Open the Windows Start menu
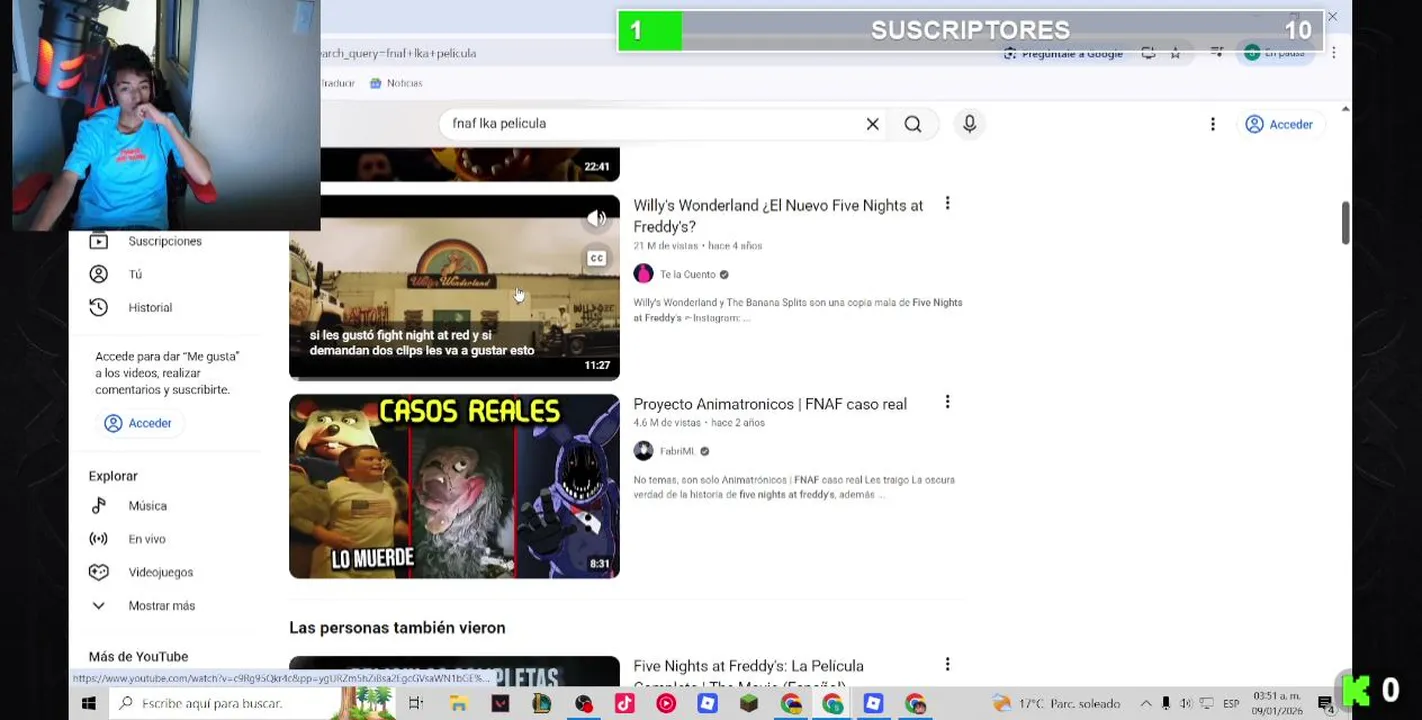This screenshot has width=1422, height=720. (x=88, y=704)
